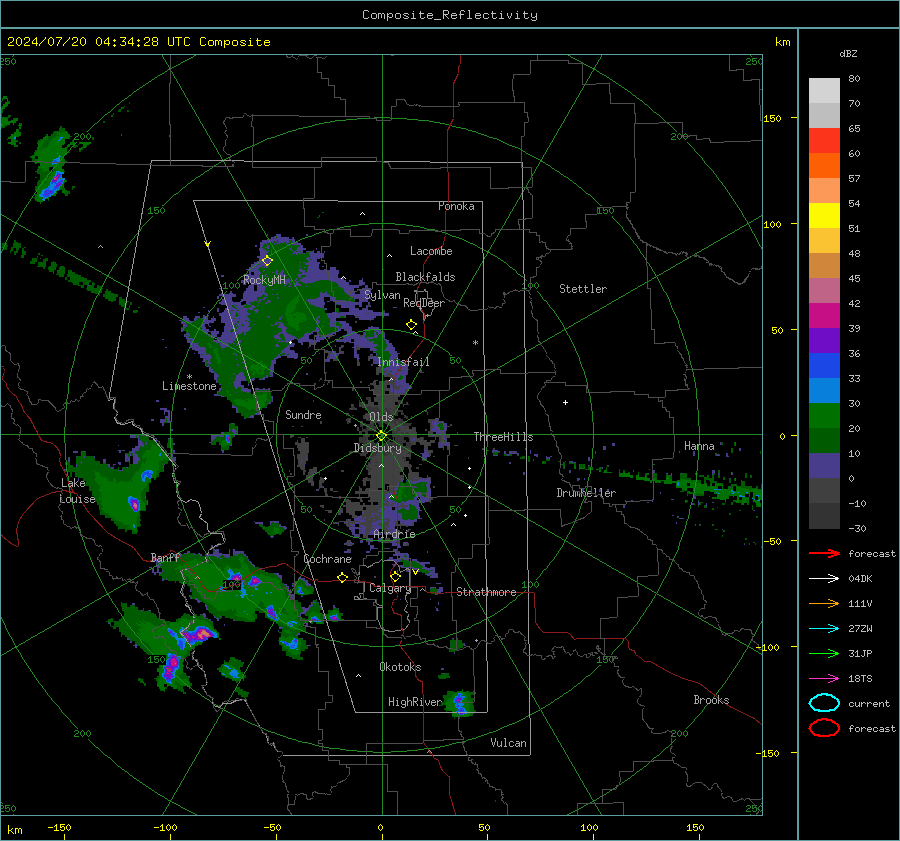Click the Calgary city label

390,588
